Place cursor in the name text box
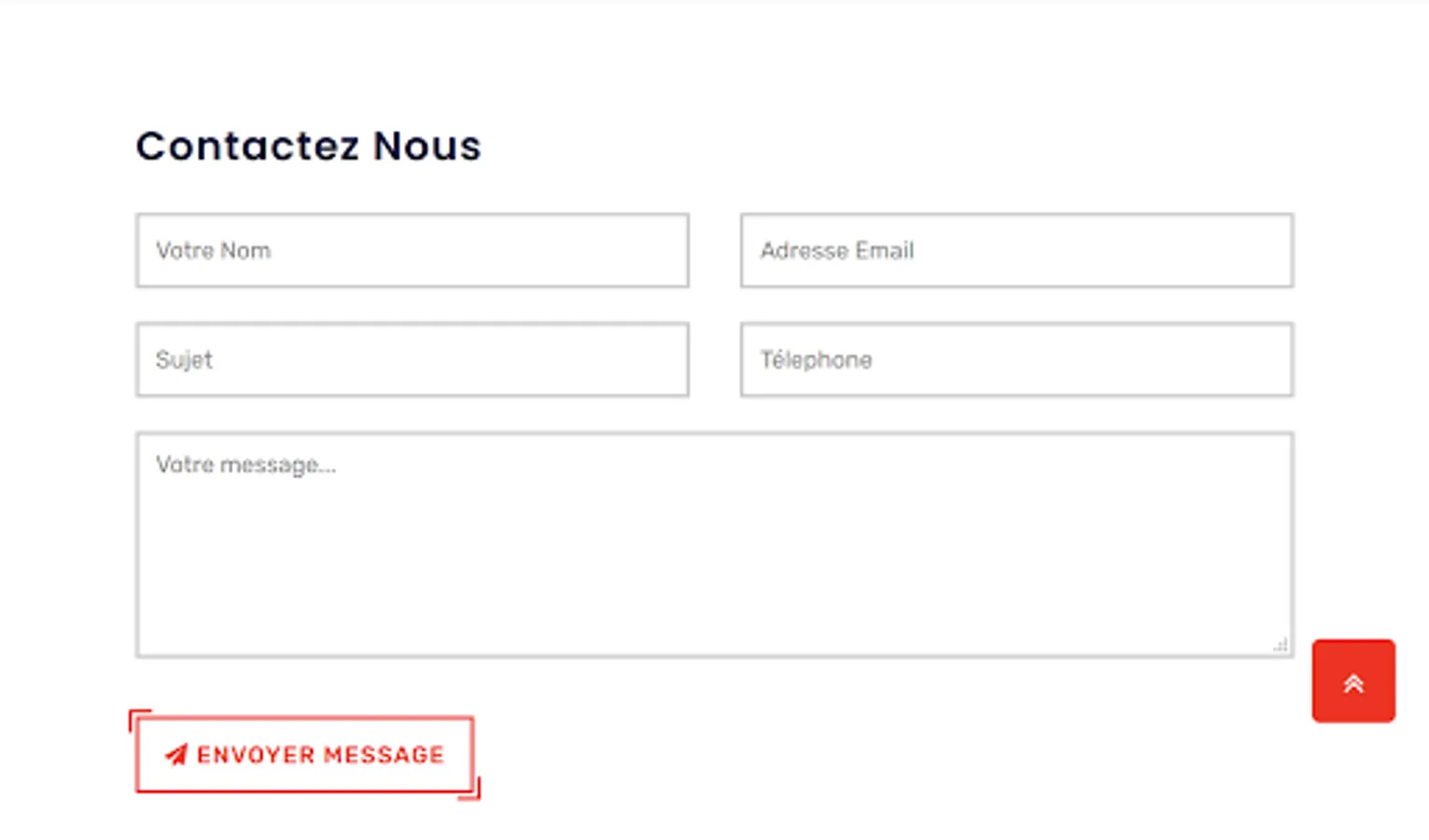Image resolution: width=1429 pixels, height=840 pixels. click(467, 250)
